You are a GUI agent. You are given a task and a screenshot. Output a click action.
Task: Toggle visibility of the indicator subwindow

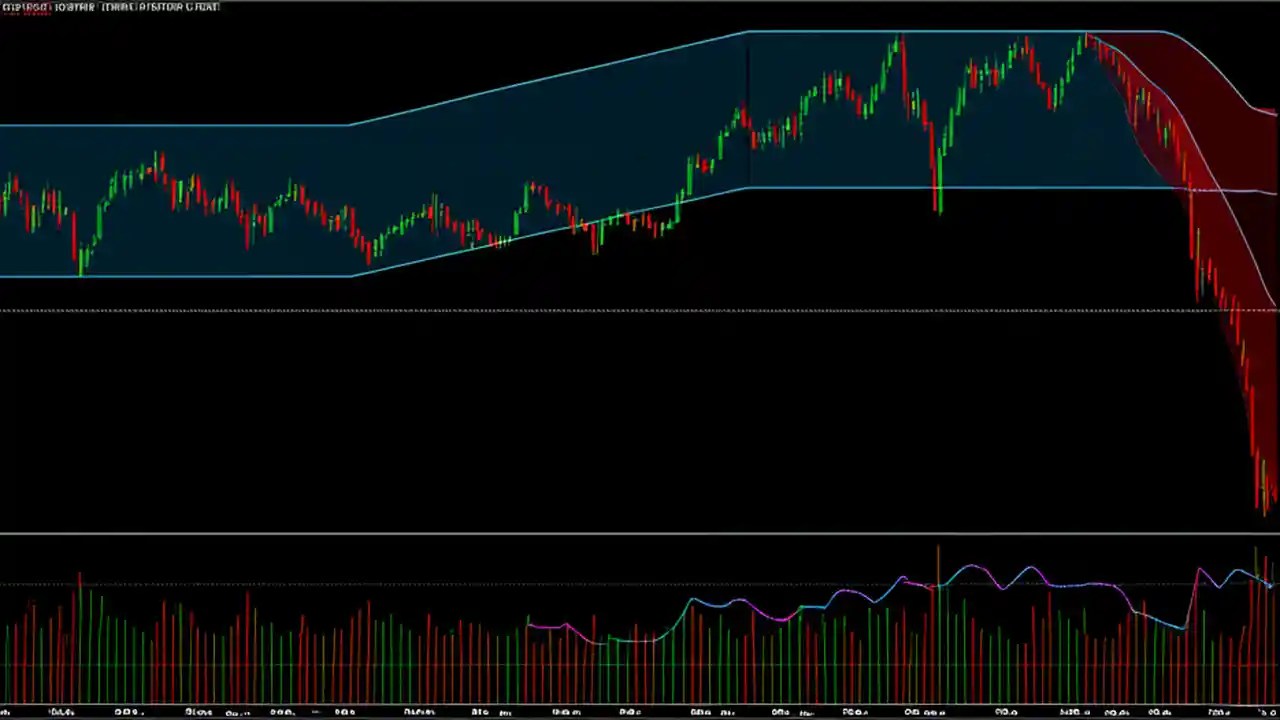point(640,532)
